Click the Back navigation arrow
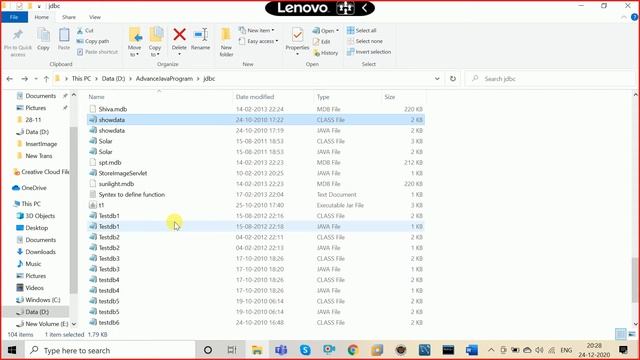The height and width of the screenshot is (360, 640). (x=10, y=79)
